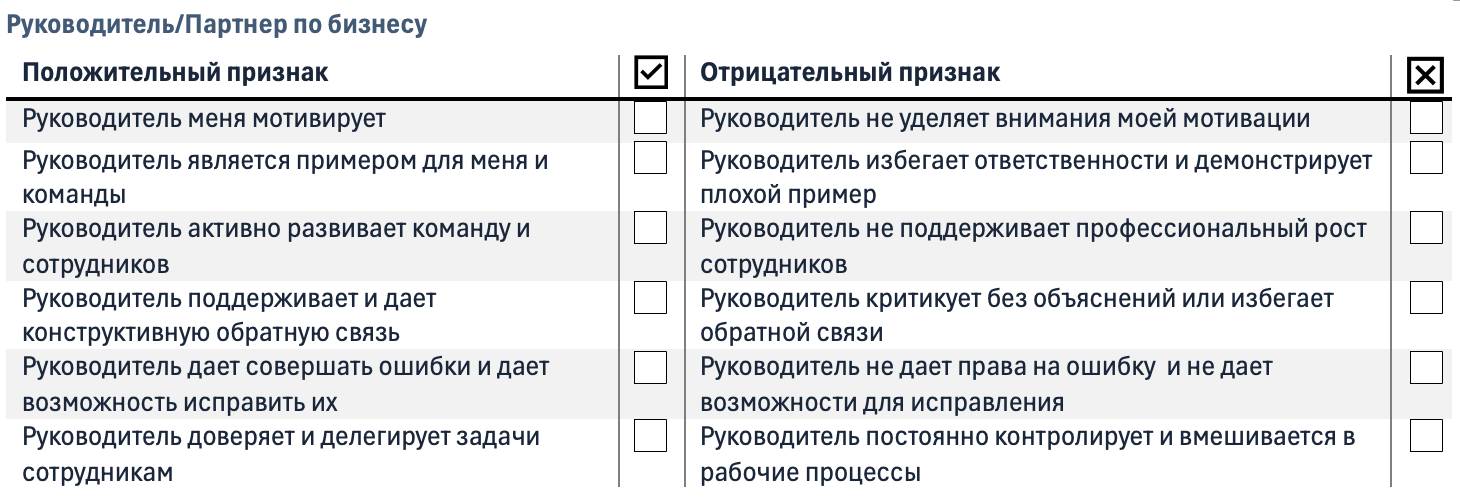Click the "Руководитель/Партнер по бизнесу" section heading
The image size is (1460, 502).
point(217,25)
